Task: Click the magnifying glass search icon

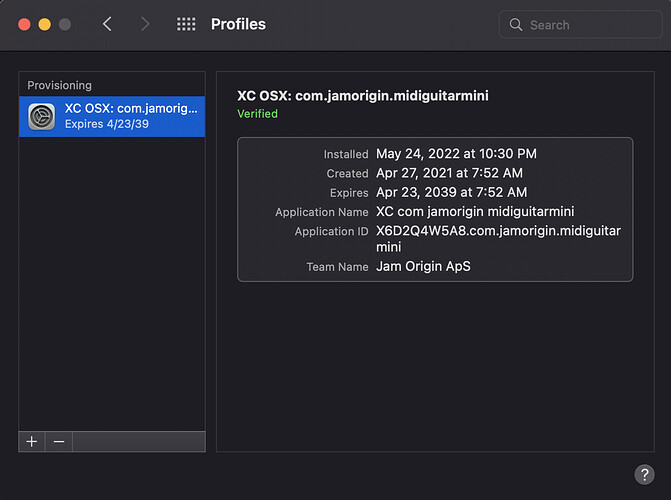Action: coord(516,25)
